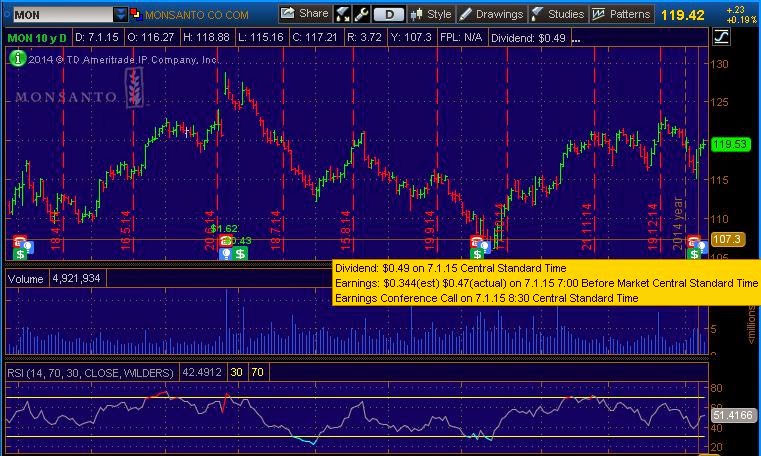Click the green info icon by the copyright
This screenshot has width=761, height=456.
point(17,59)
